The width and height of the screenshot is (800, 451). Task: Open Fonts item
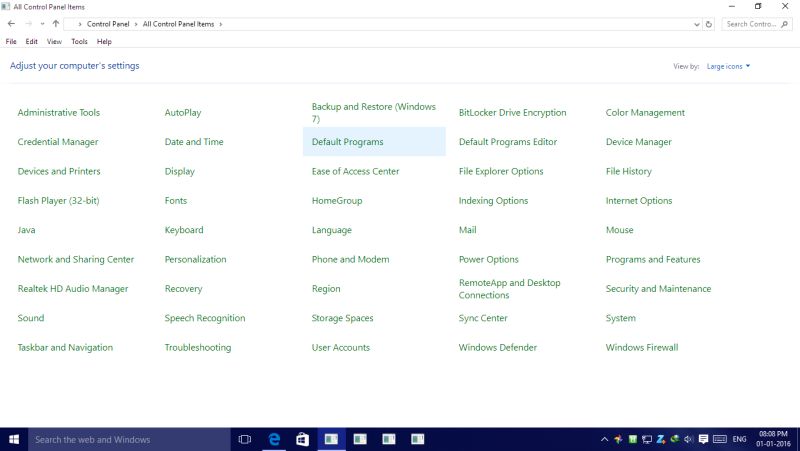pyautogui.click(x=176, y=201)
